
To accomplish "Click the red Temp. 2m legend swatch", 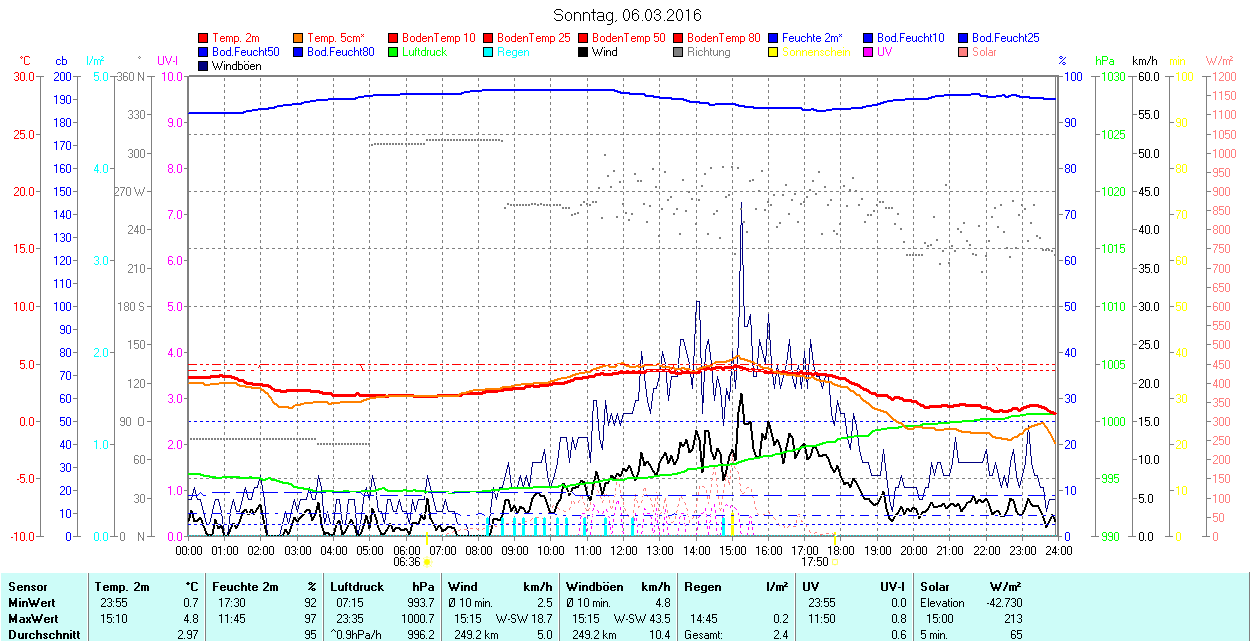I will point(204,38).
